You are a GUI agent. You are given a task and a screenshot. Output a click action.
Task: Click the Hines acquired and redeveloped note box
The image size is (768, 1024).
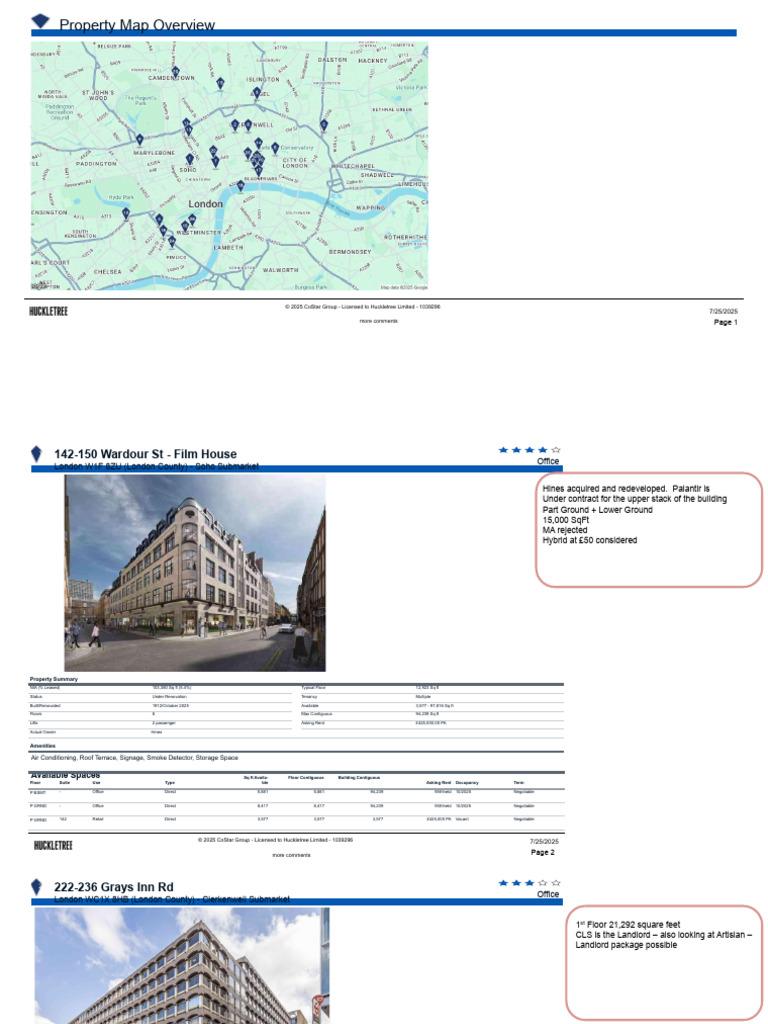click(649, 530)
